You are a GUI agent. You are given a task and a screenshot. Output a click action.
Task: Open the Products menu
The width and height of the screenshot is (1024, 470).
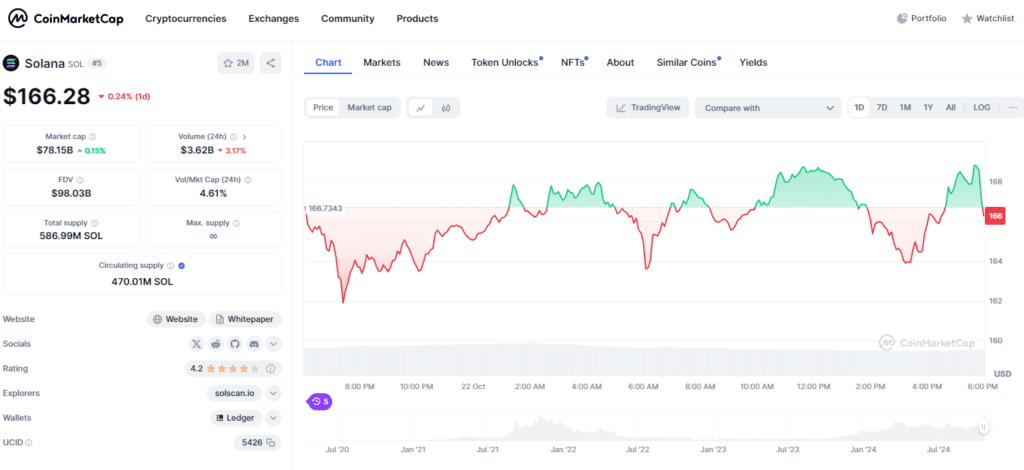tap(417, 18)
